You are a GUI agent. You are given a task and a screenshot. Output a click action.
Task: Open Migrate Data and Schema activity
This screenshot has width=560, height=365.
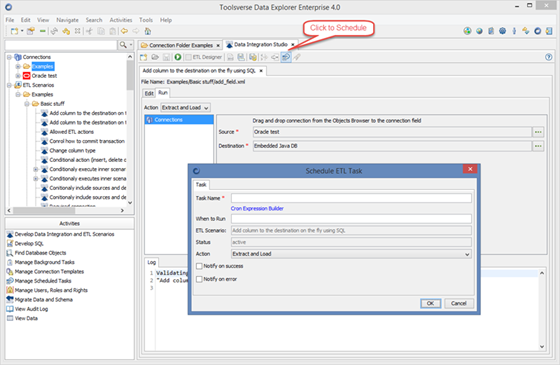tap(44, 300)
